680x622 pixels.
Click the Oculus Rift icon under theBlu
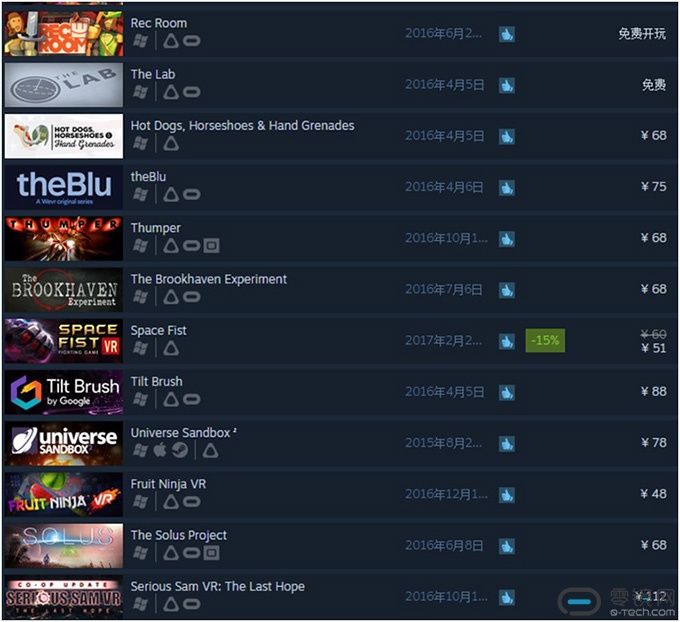tap(191, 194)
